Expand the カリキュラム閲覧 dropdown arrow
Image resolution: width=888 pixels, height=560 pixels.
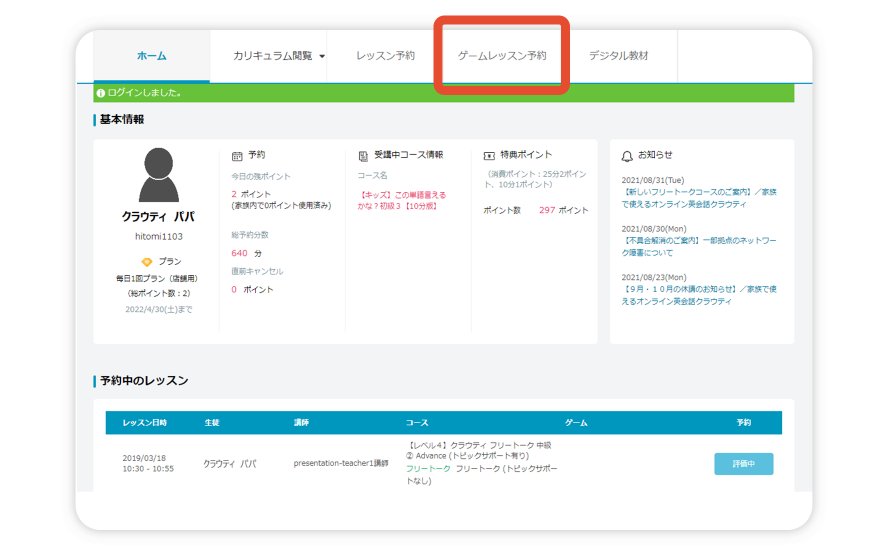coord(322,57)
